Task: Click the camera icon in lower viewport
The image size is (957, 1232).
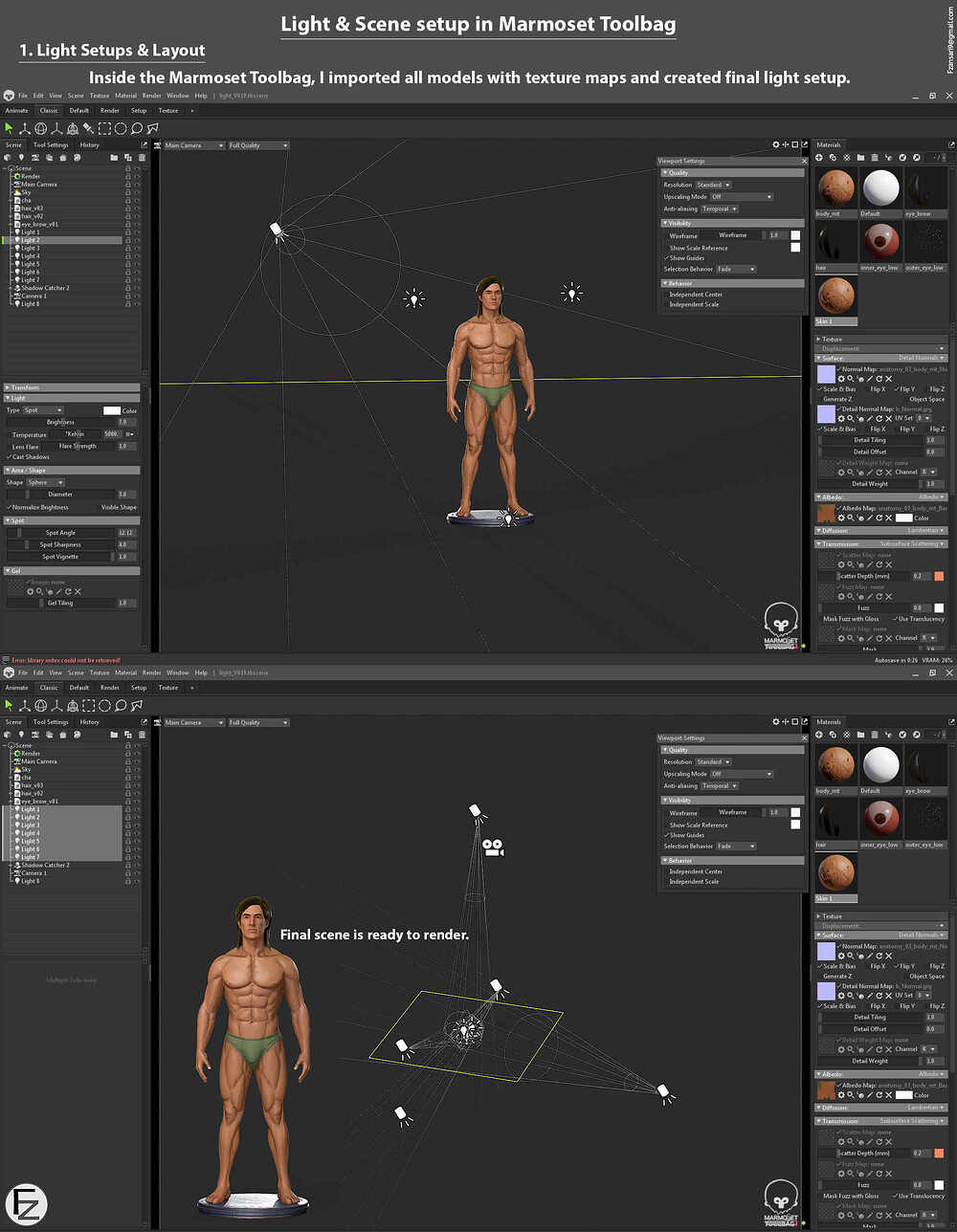Action: point(493,847)
